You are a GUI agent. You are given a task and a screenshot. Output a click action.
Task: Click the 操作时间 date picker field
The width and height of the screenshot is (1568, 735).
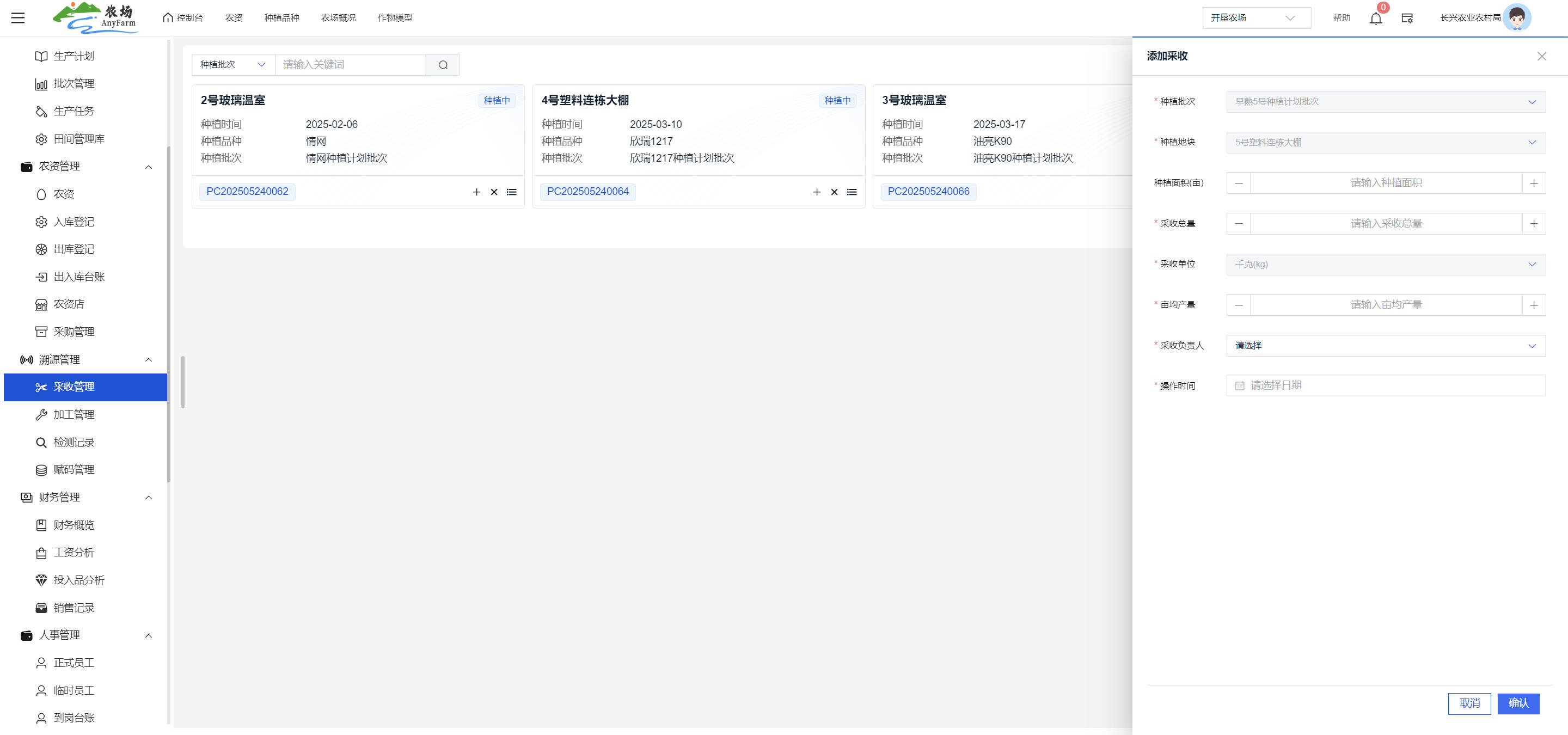[1386, 386]
